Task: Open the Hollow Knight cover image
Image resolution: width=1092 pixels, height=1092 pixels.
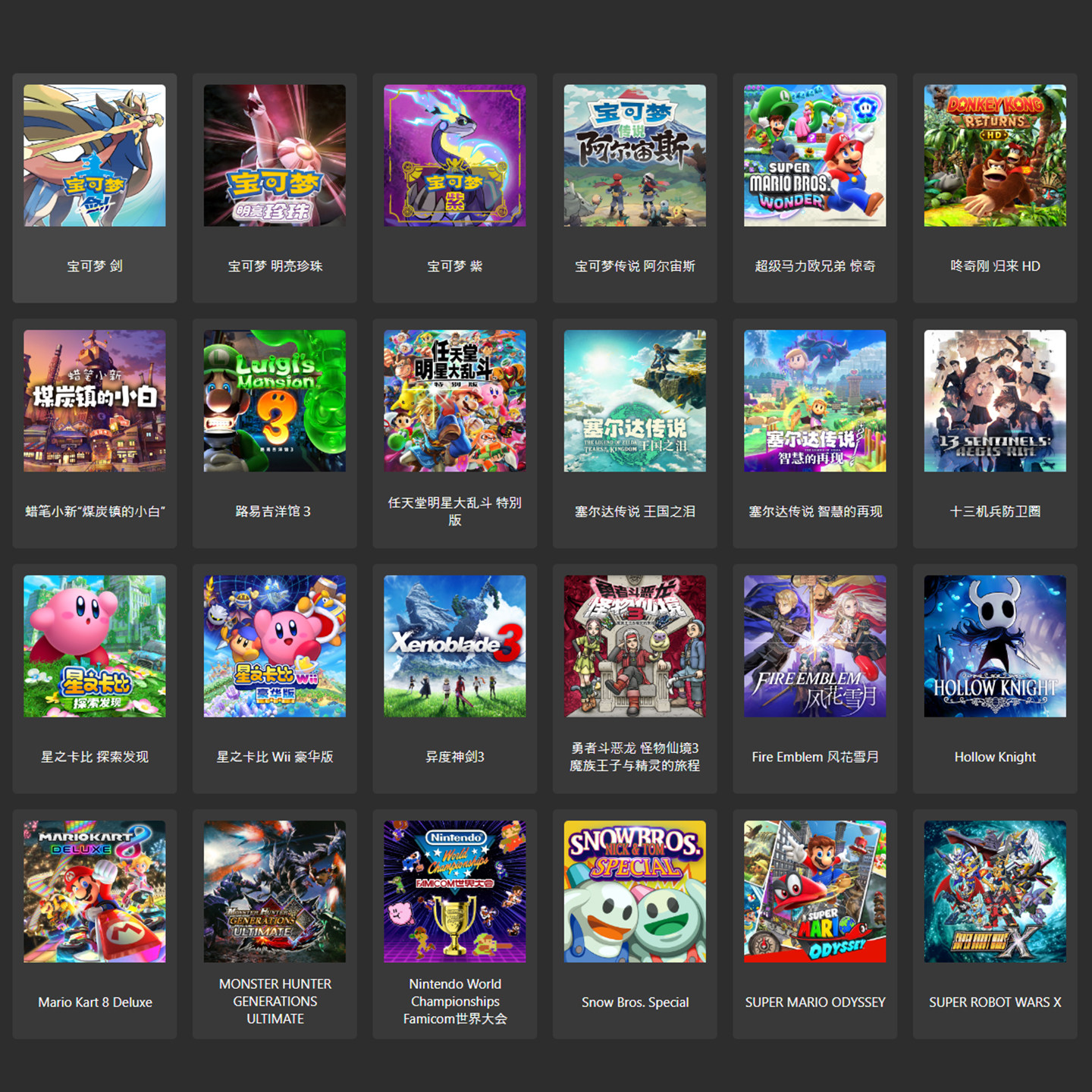Action: [995, 646]
